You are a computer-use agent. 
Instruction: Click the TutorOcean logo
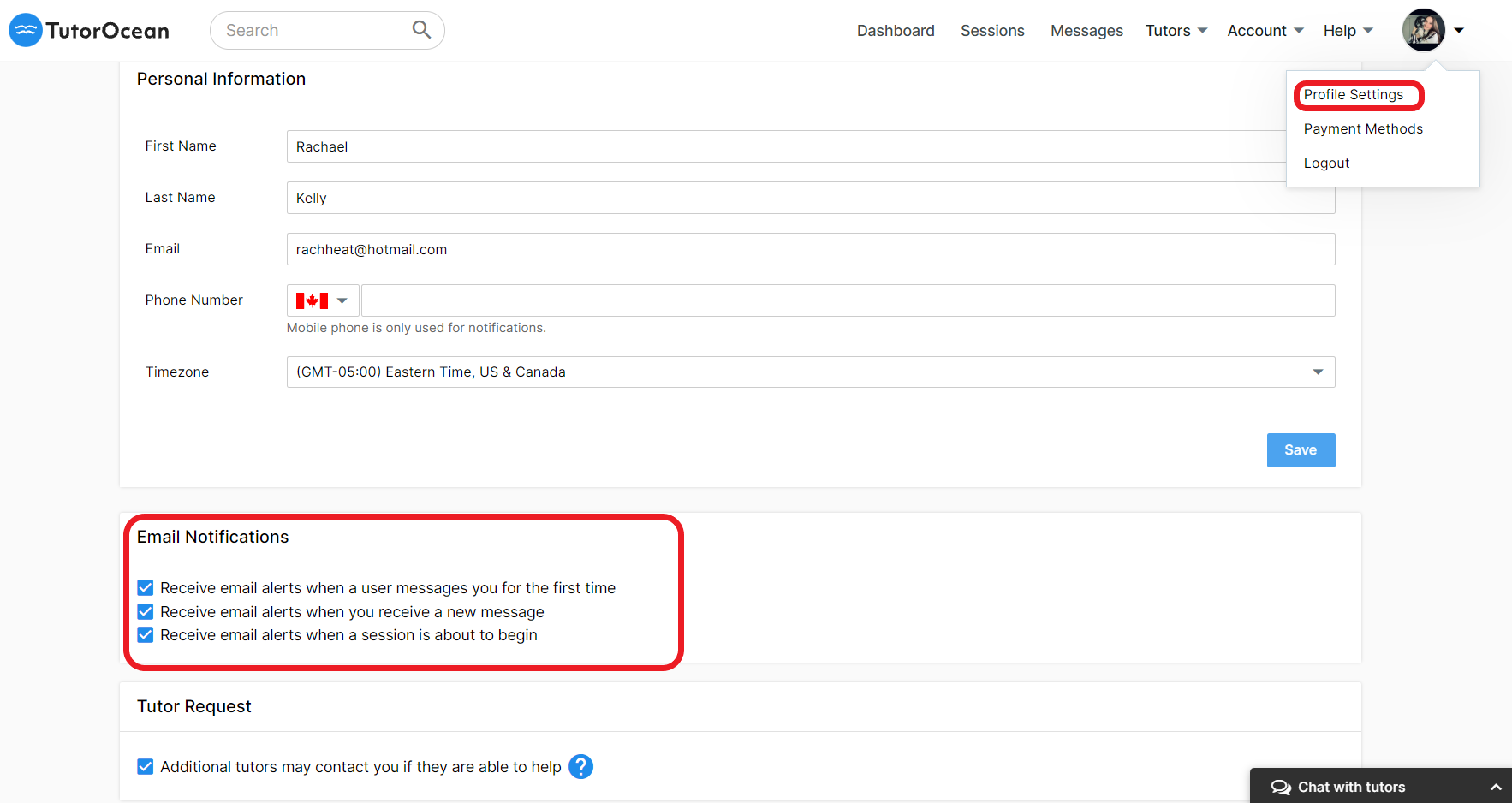click(x=89, y=31)
